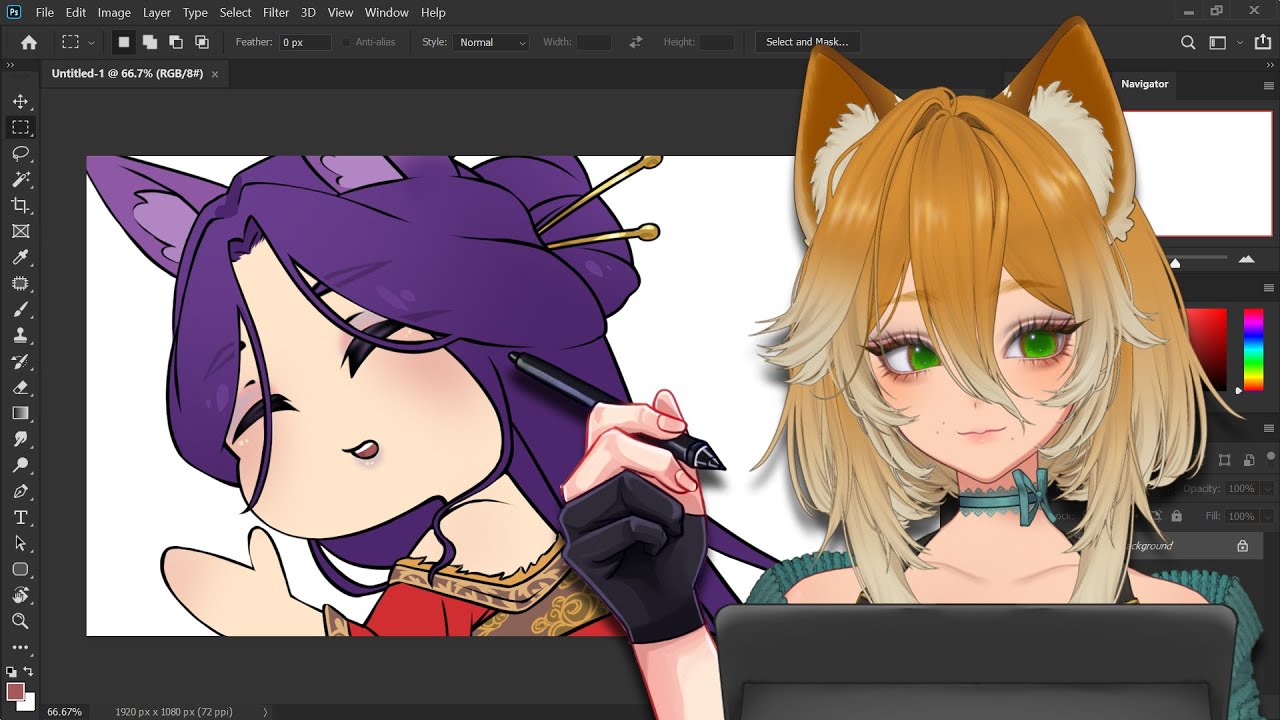This screenshot has height=720, width=1280.
Task: Select the Eraser tool
Action: [x=20, y=387]
